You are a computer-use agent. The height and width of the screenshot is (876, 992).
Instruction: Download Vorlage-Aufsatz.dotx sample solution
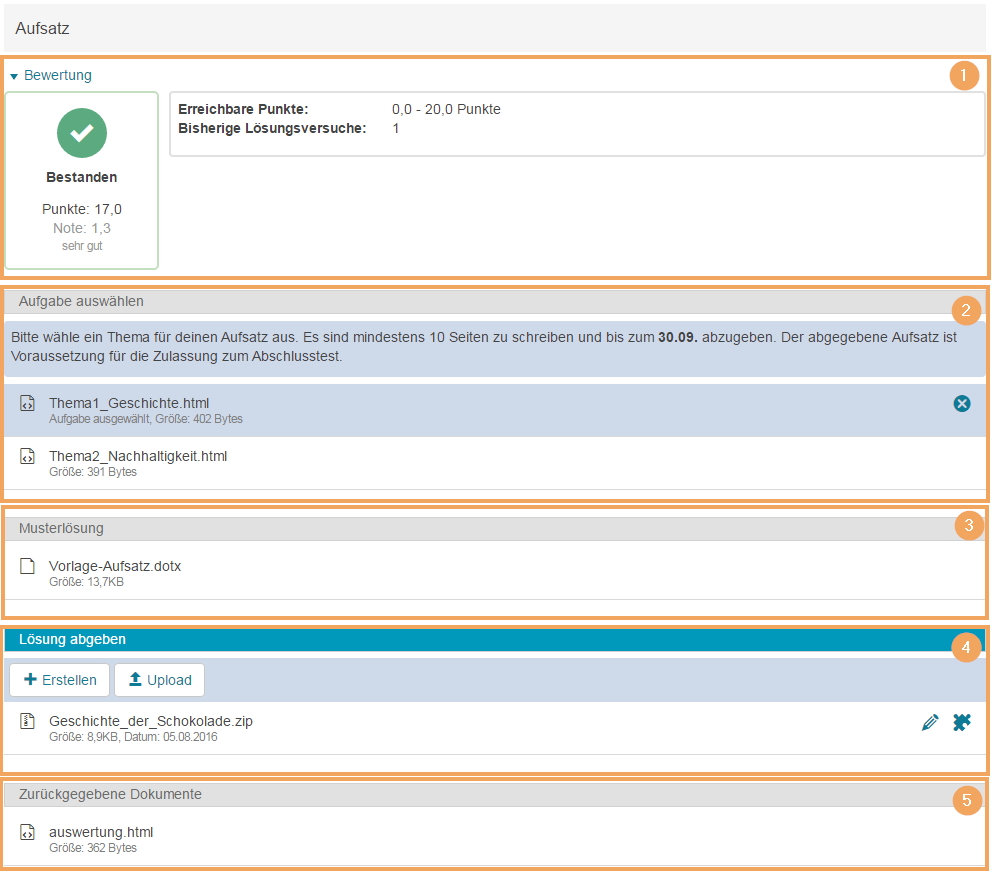coord(114,566)
